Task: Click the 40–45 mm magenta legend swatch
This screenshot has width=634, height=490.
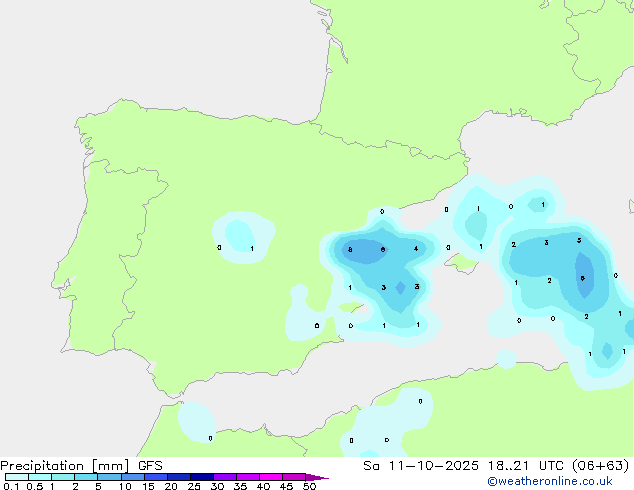Action: point(271,477)
